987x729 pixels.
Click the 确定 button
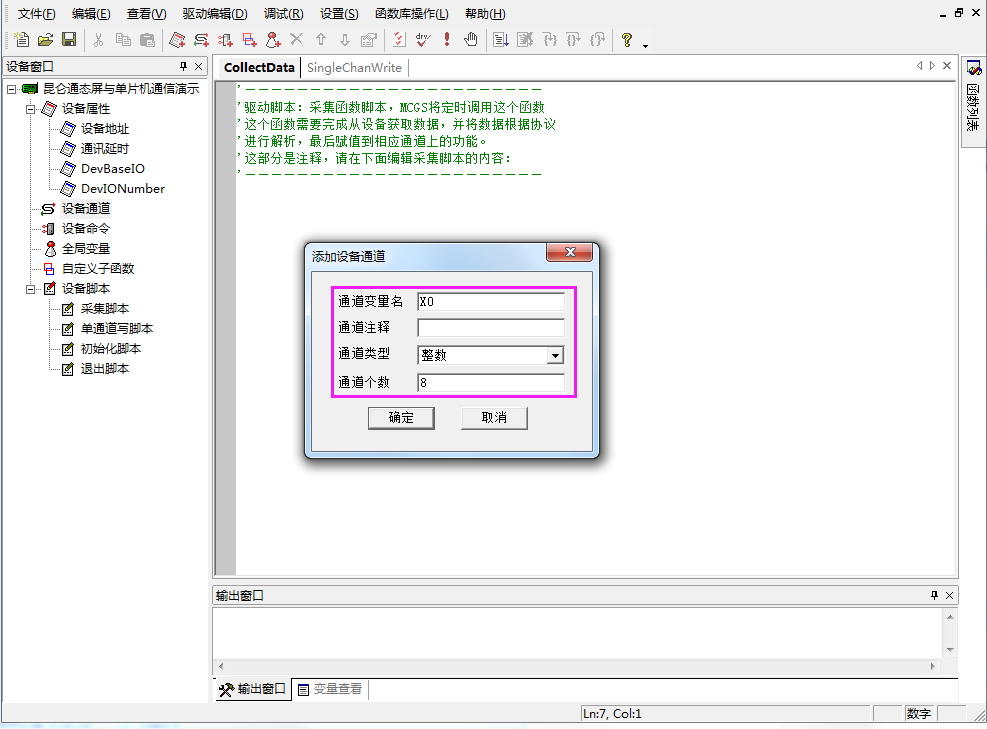click(401, 418)
